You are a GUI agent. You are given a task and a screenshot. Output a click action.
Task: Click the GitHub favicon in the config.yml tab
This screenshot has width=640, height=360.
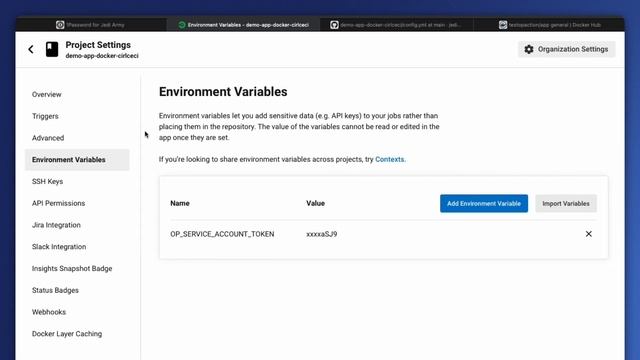[334, 25]
